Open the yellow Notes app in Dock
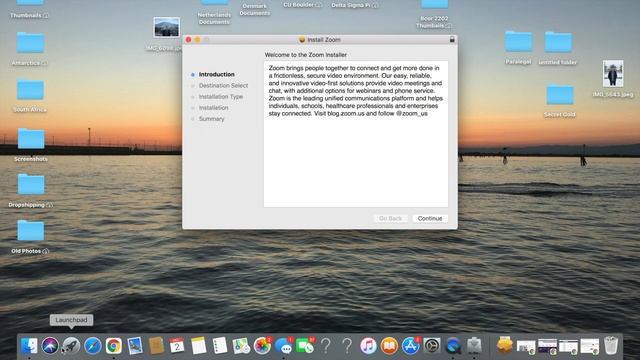This screenshot has height=360, width=640. click(x=198, y=346)
